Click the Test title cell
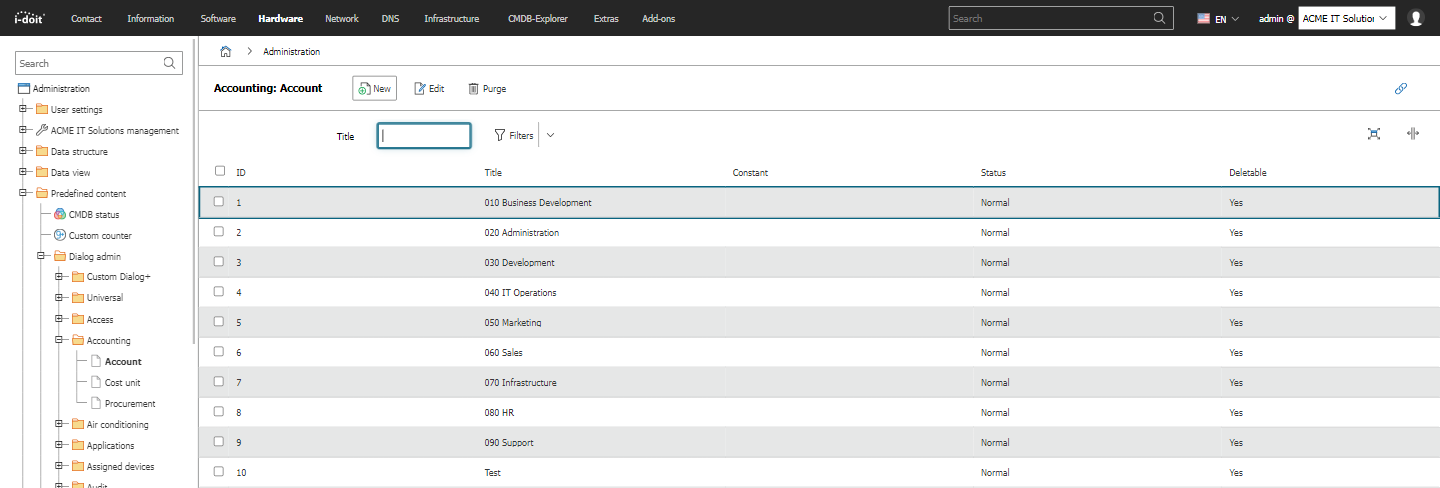Image resolution: width=1440 pixels, height=488 pixels. 492,472
